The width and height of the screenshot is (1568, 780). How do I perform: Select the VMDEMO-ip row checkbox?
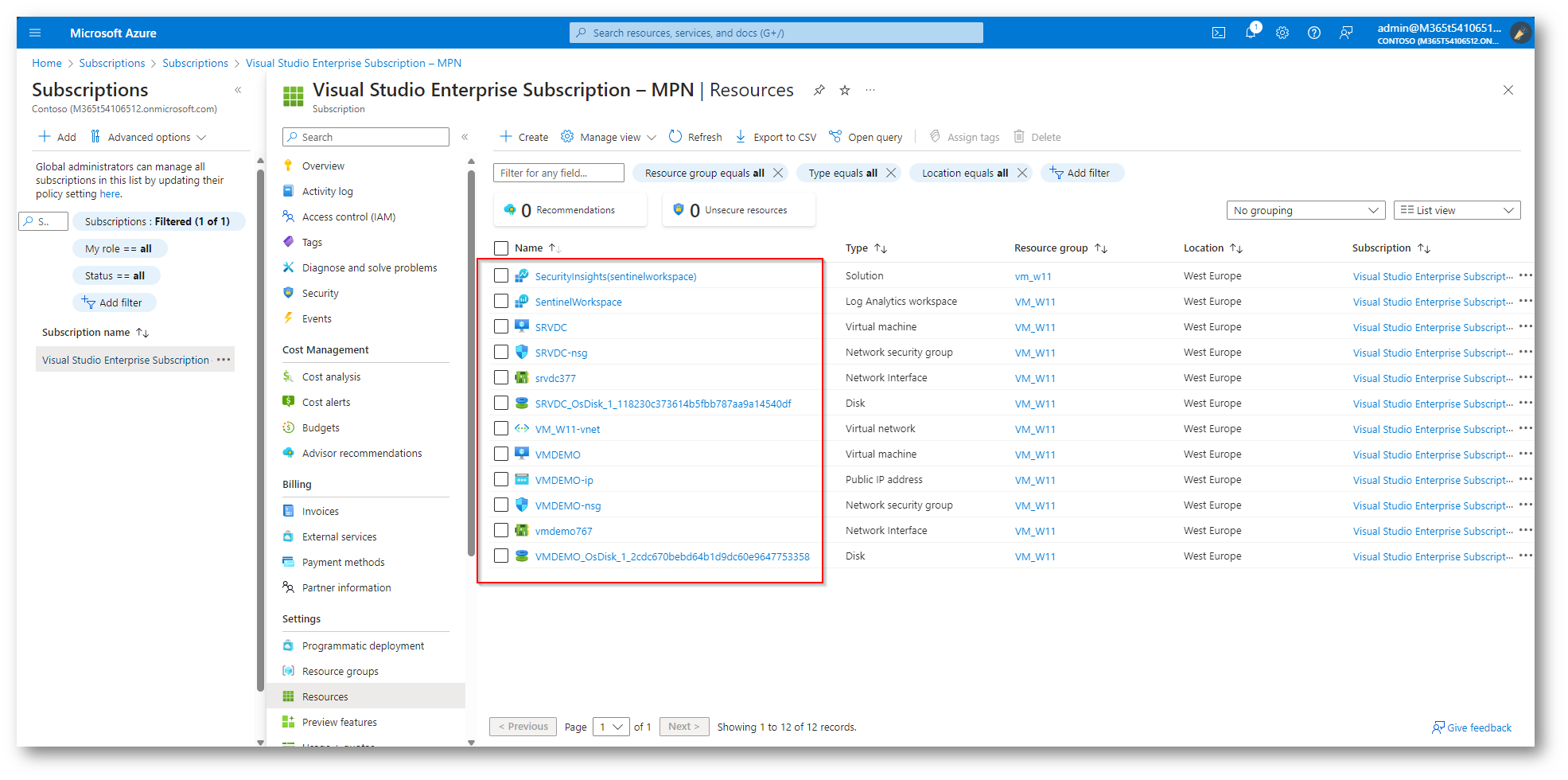[501, 479]
